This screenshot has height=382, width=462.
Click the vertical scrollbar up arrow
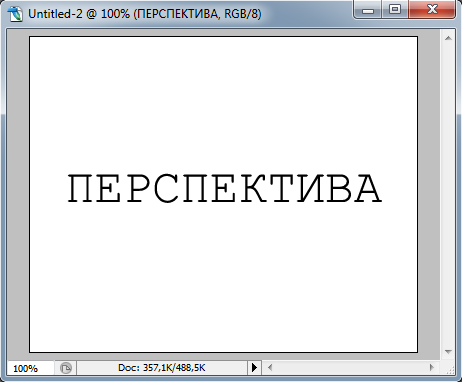point(448,38)
